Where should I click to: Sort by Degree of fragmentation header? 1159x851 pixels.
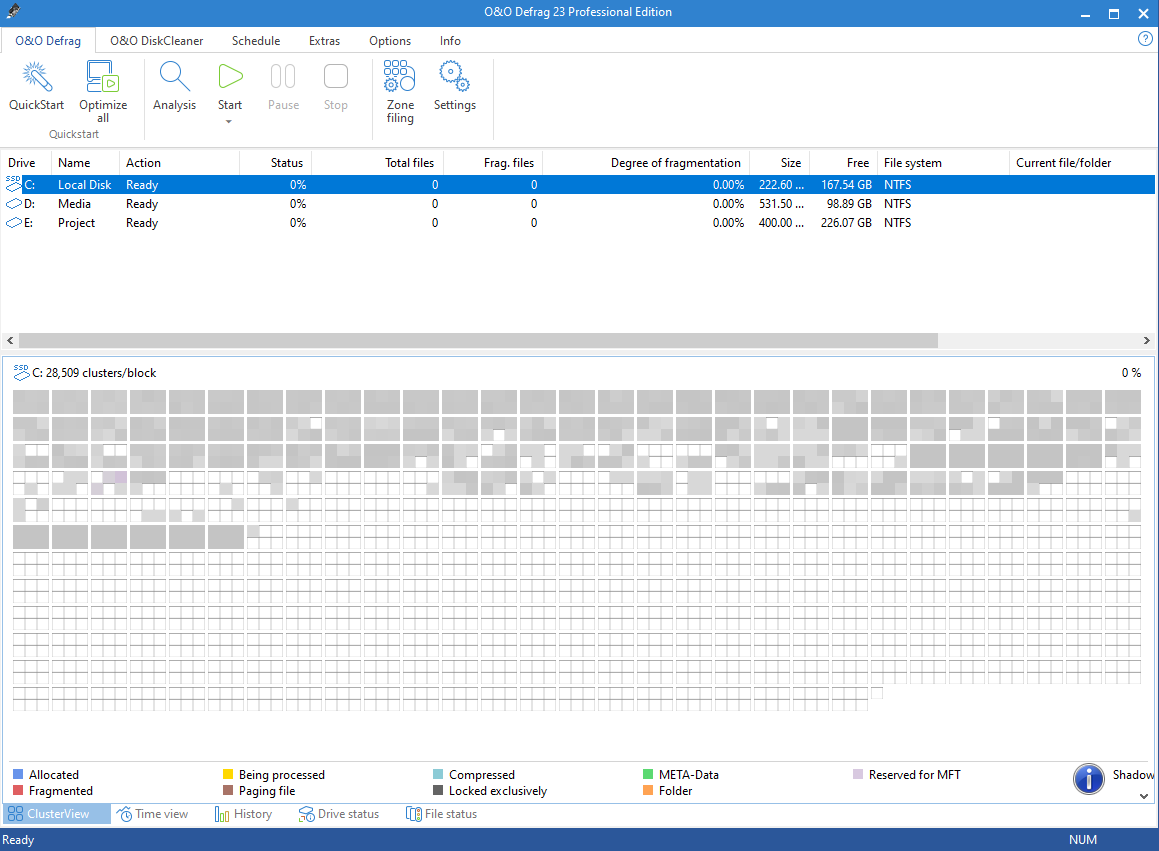[647, 163]
